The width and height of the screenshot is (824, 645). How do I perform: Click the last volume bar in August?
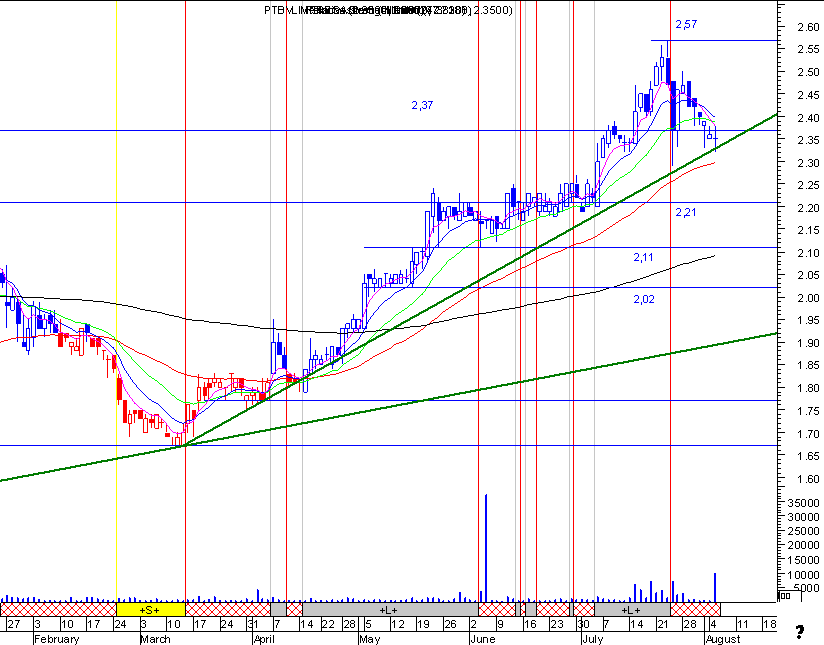(715, 587)
